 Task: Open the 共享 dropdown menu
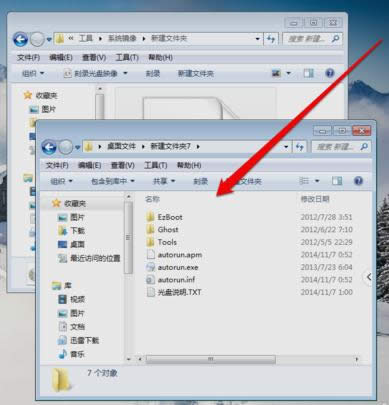[164, 181]
